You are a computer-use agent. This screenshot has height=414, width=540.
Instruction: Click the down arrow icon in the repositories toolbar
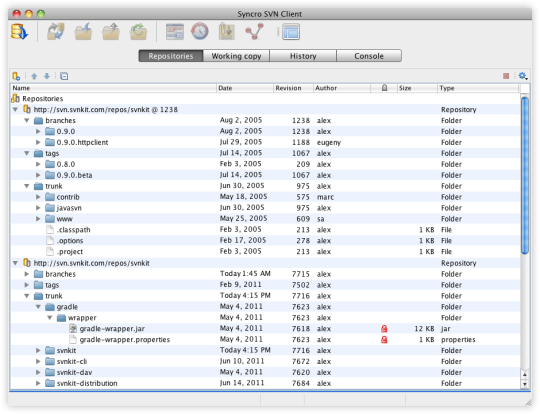[47, 76]
